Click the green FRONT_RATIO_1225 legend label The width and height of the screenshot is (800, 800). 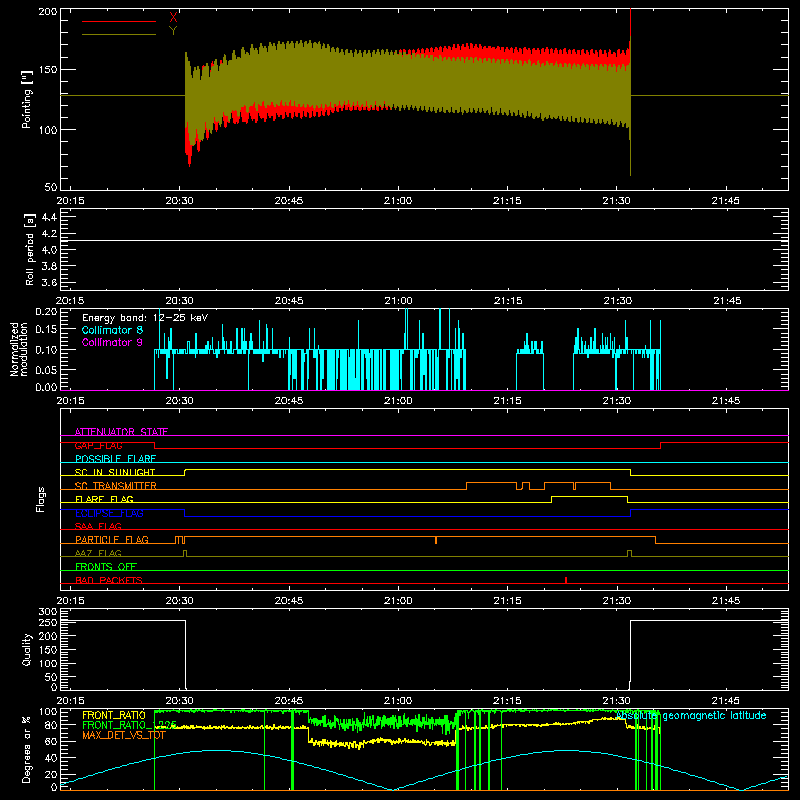(130, 725)
